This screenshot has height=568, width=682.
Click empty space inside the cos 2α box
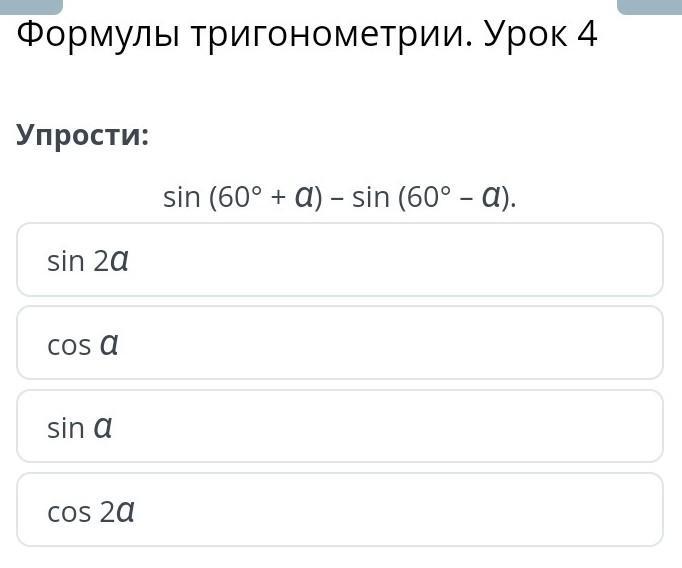(391, 510)
